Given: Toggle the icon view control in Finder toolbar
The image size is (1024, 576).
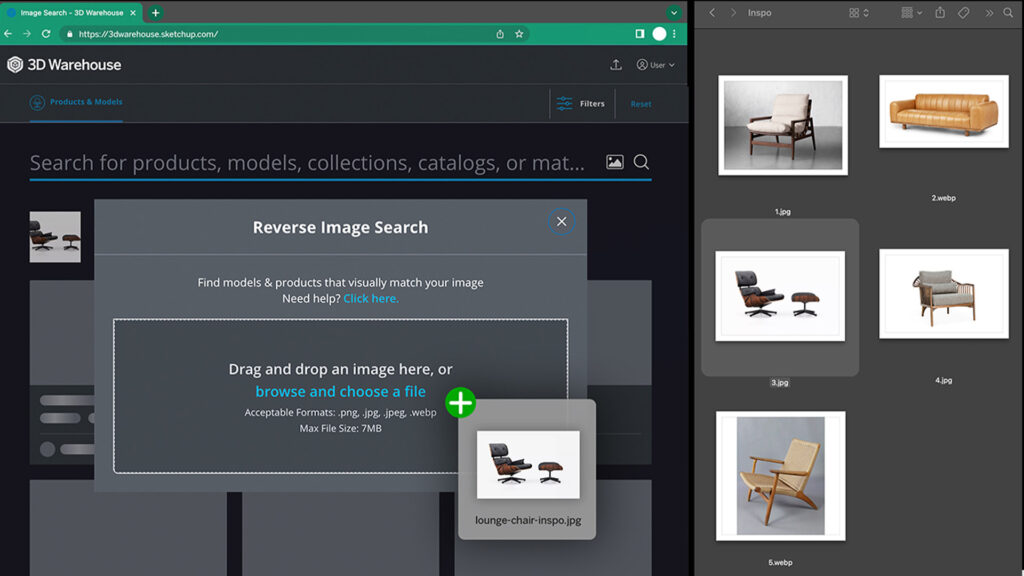Looking at the screenshot, I should [855, 13].
